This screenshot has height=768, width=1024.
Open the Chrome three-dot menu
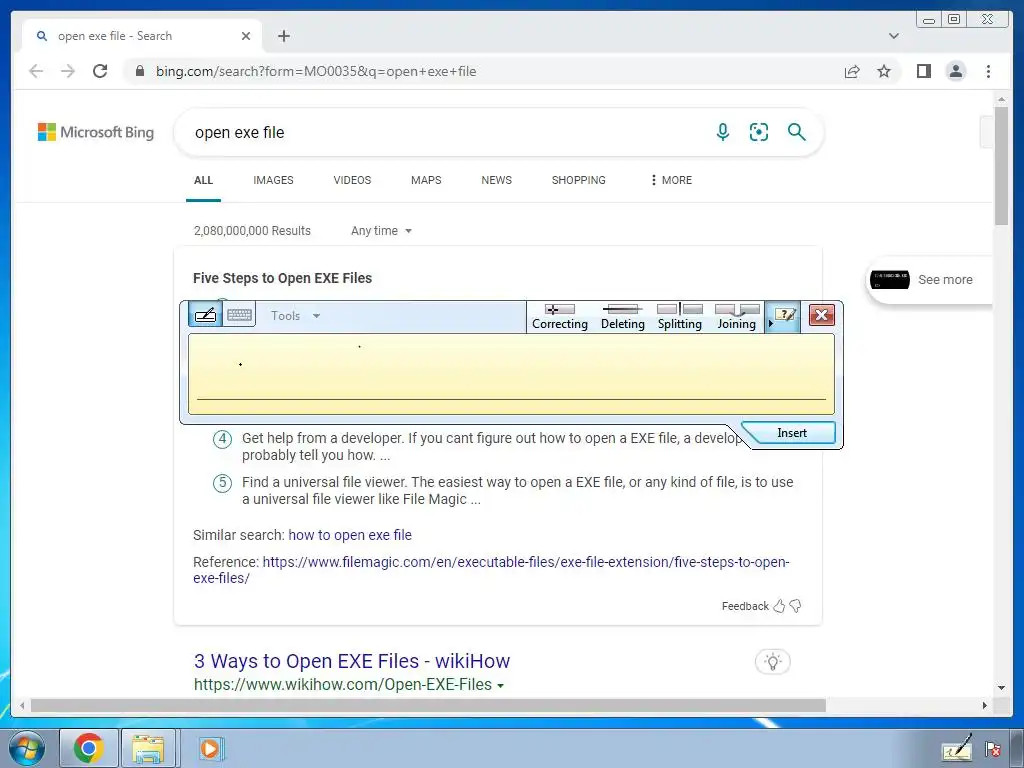point(988,71)
